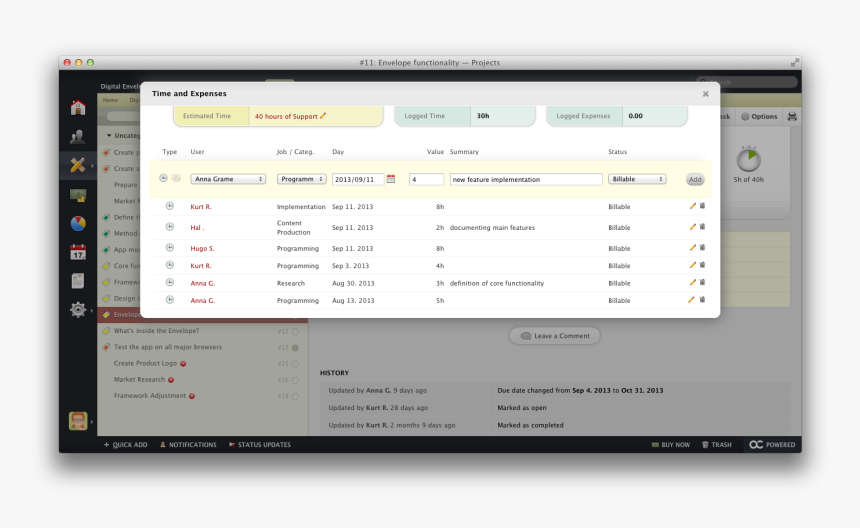Click Leave a Comment button
The image size is (860, 528).
(x=555, y=336)
